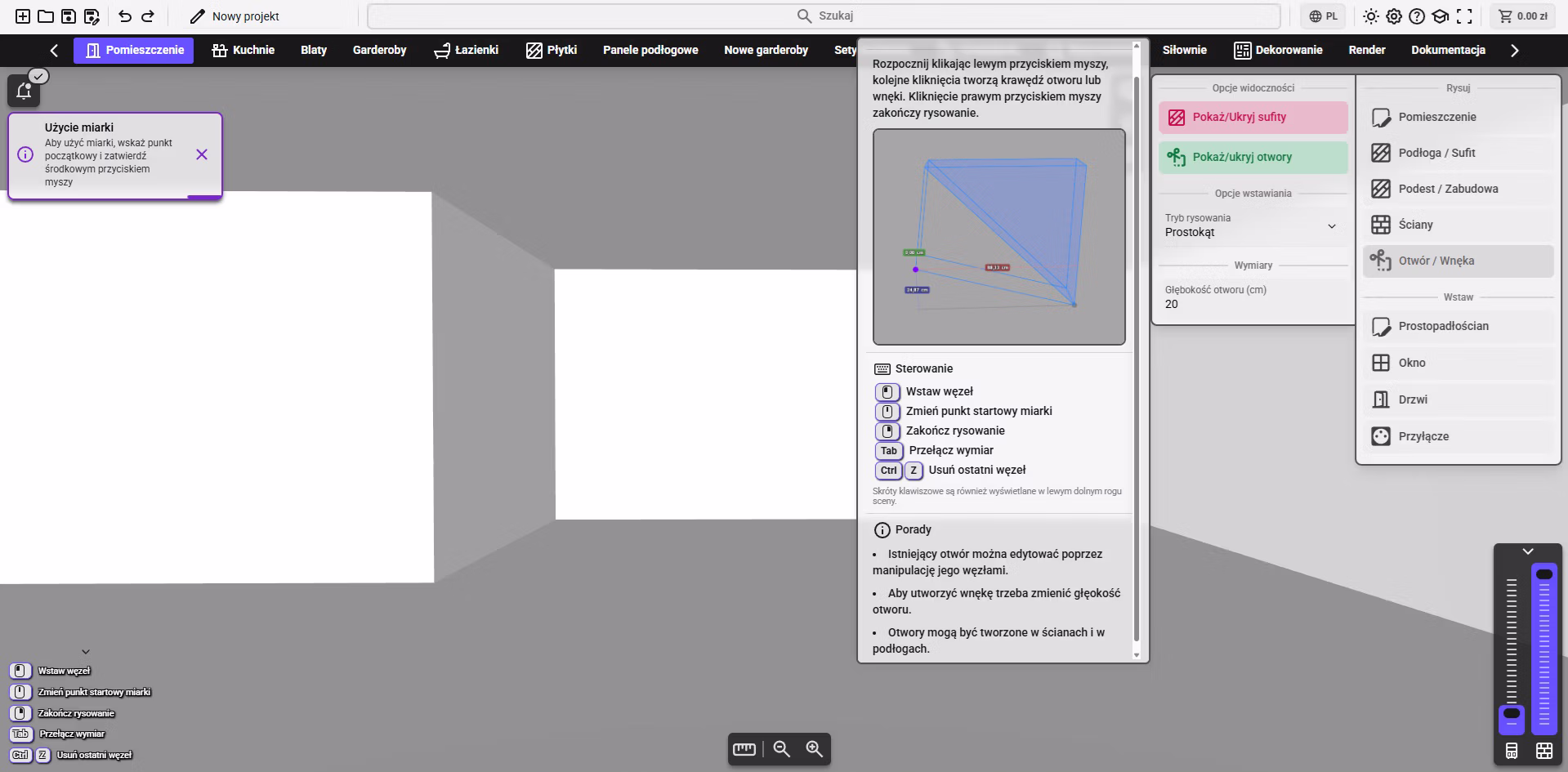
Task: Click the undo arrow icon
Action: (125, 16)
